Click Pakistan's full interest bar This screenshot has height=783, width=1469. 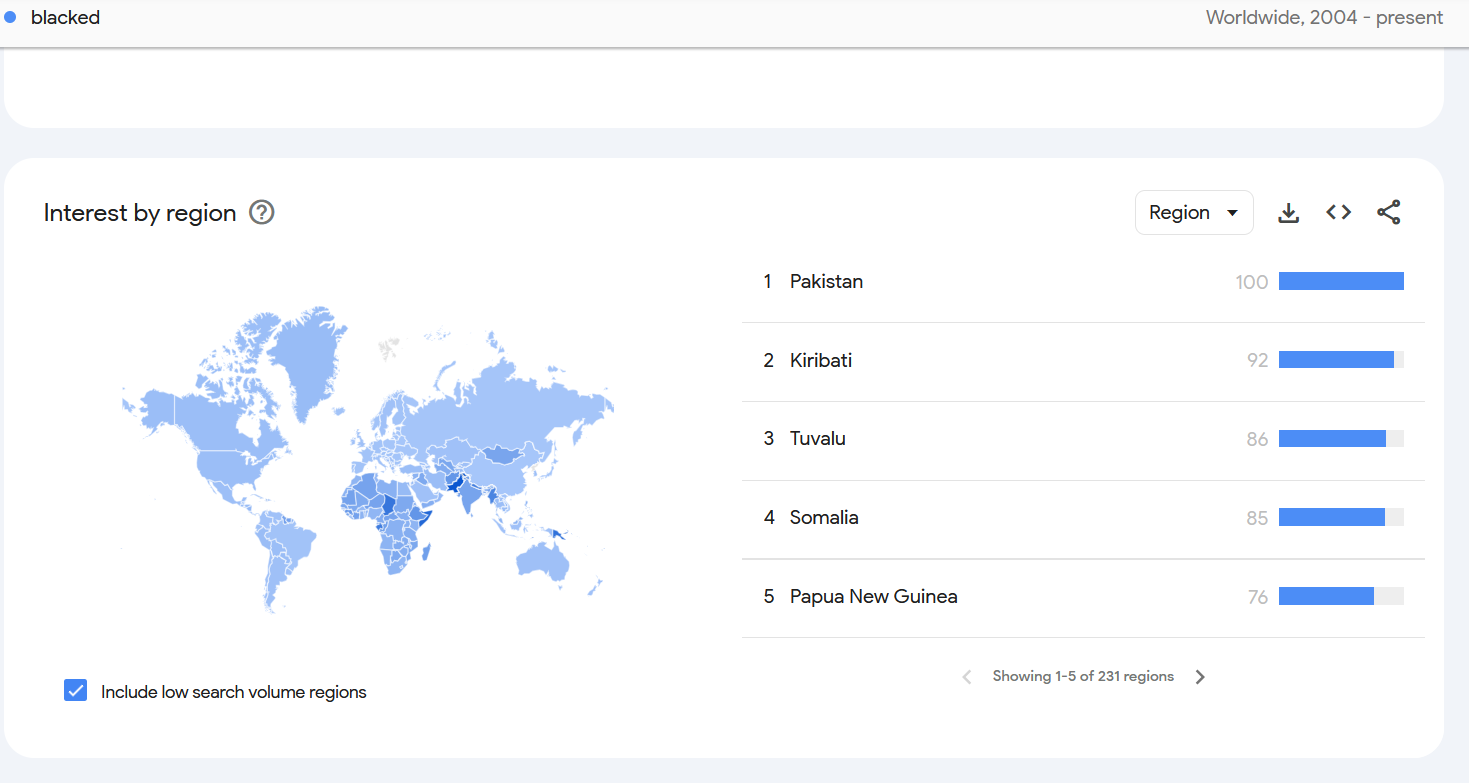[1341, 282]
